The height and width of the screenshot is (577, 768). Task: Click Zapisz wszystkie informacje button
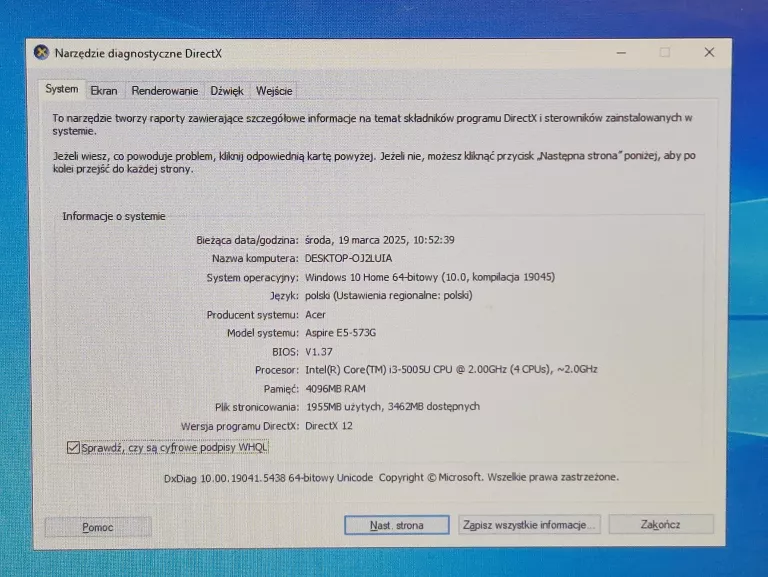click(x=529, y=525)
